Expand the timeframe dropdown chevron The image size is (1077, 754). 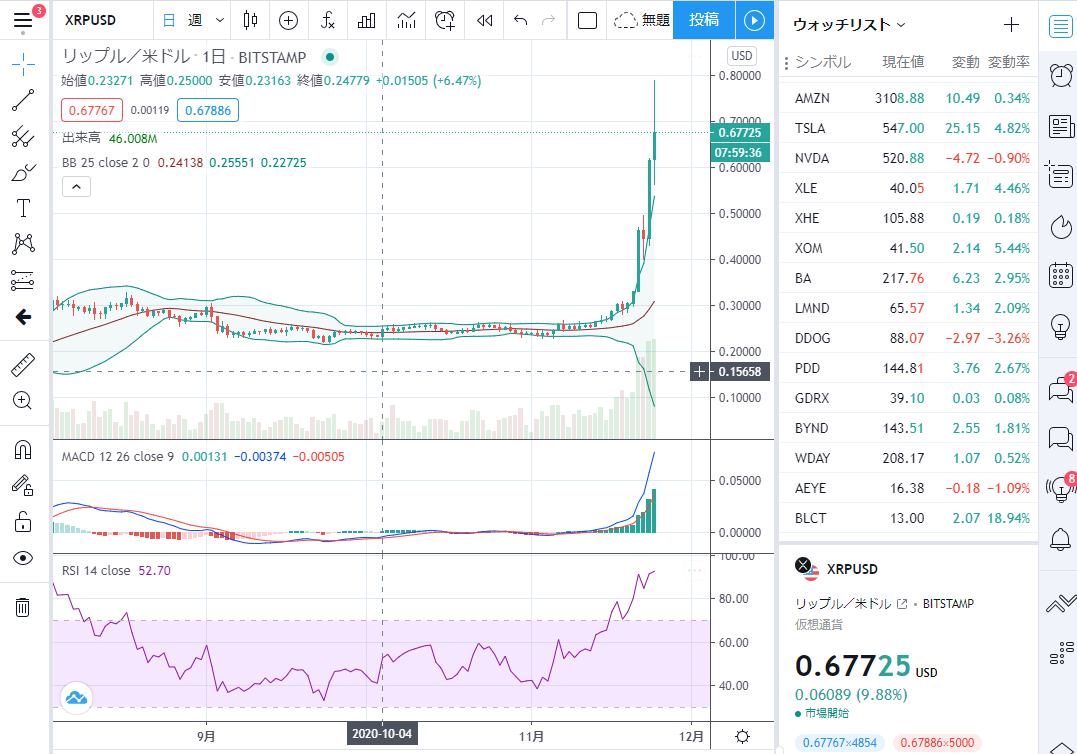pyautogui.click(x=220, y=20)
